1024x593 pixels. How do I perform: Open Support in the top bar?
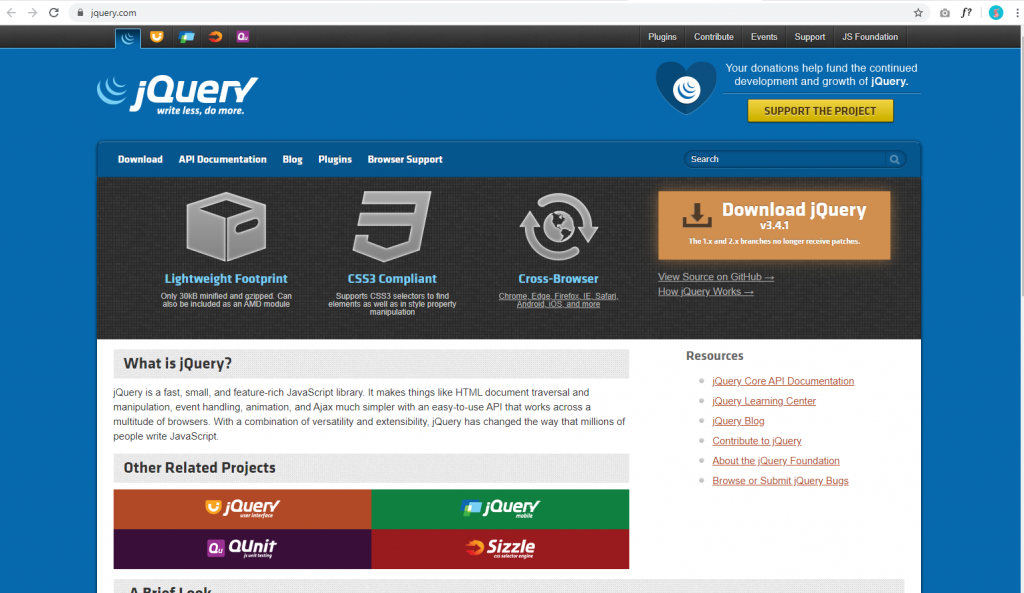click(x=810, y=37)
